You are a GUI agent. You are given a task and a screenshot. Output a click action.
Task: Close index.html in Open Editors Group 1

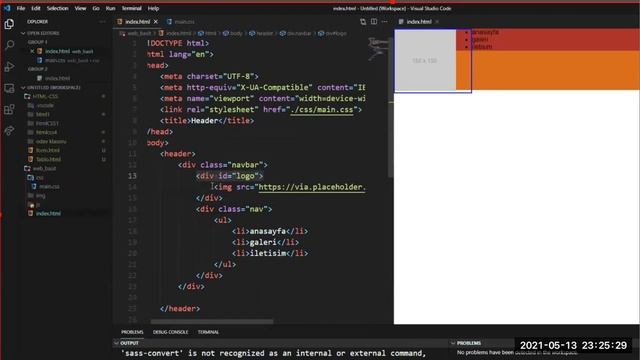[32, 51]
